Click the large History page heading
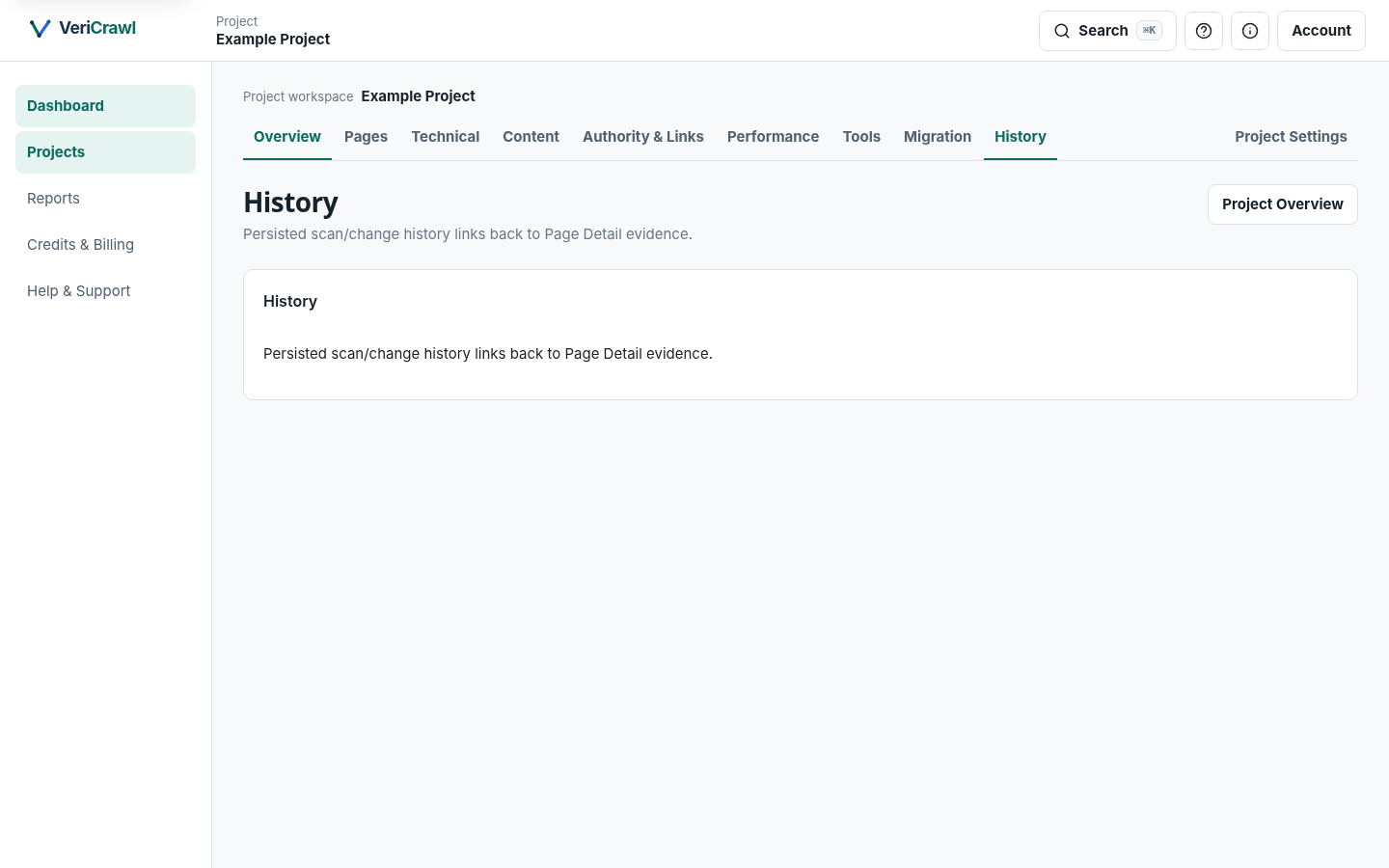The height and width of the screenshot is (868, 1389). pyautogui.click(x=290, y=203)
